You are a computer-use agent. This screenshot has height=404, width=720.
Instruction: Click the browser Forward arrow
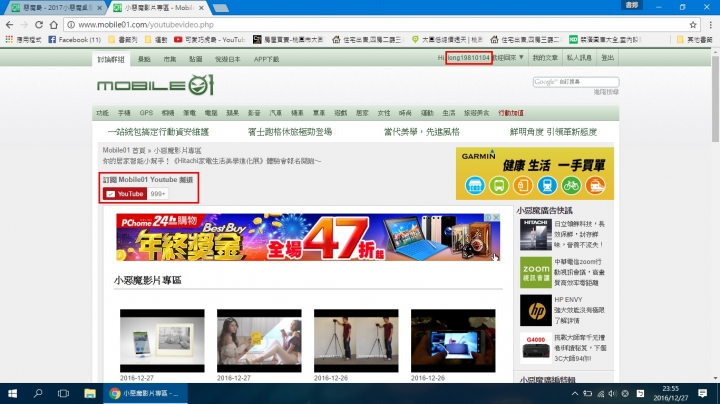click(24, 25)
